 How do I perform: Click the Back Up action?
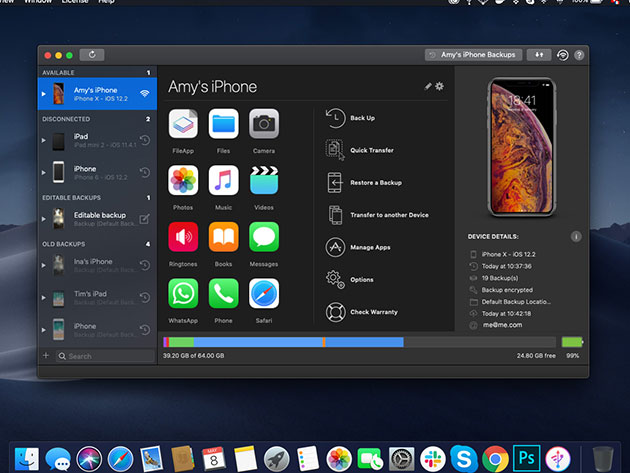pos(350,118)
